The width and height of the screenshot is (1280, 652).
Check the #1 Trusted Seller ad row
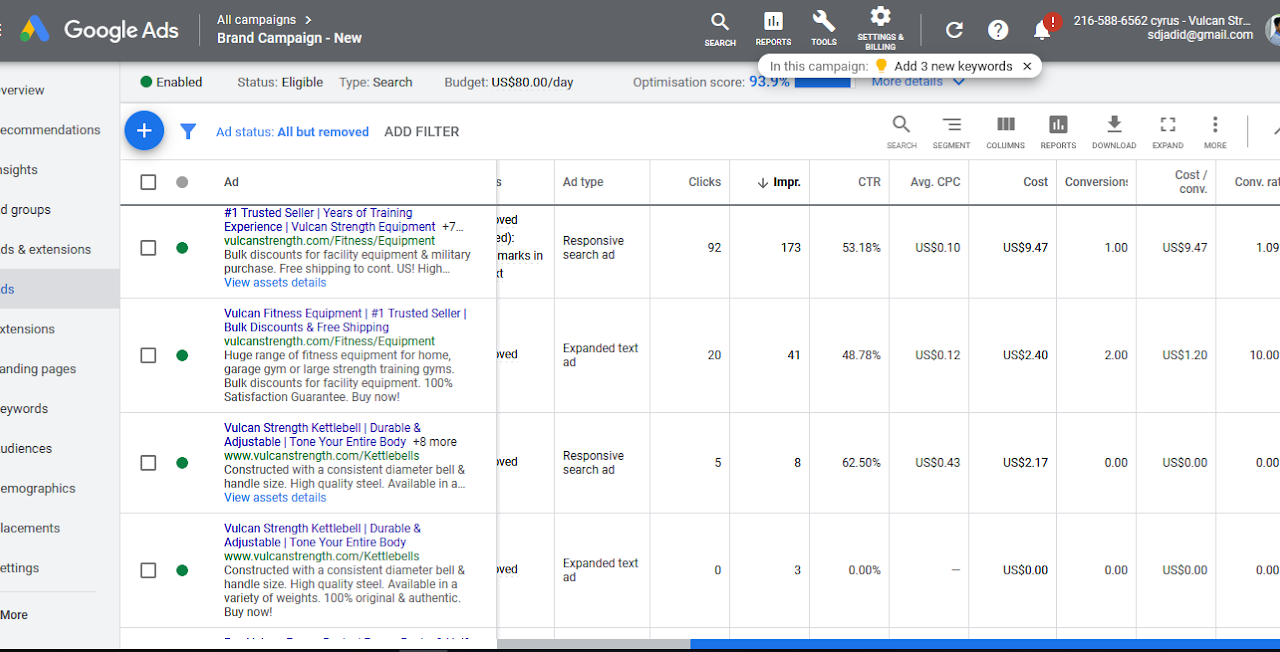point(148,248)
